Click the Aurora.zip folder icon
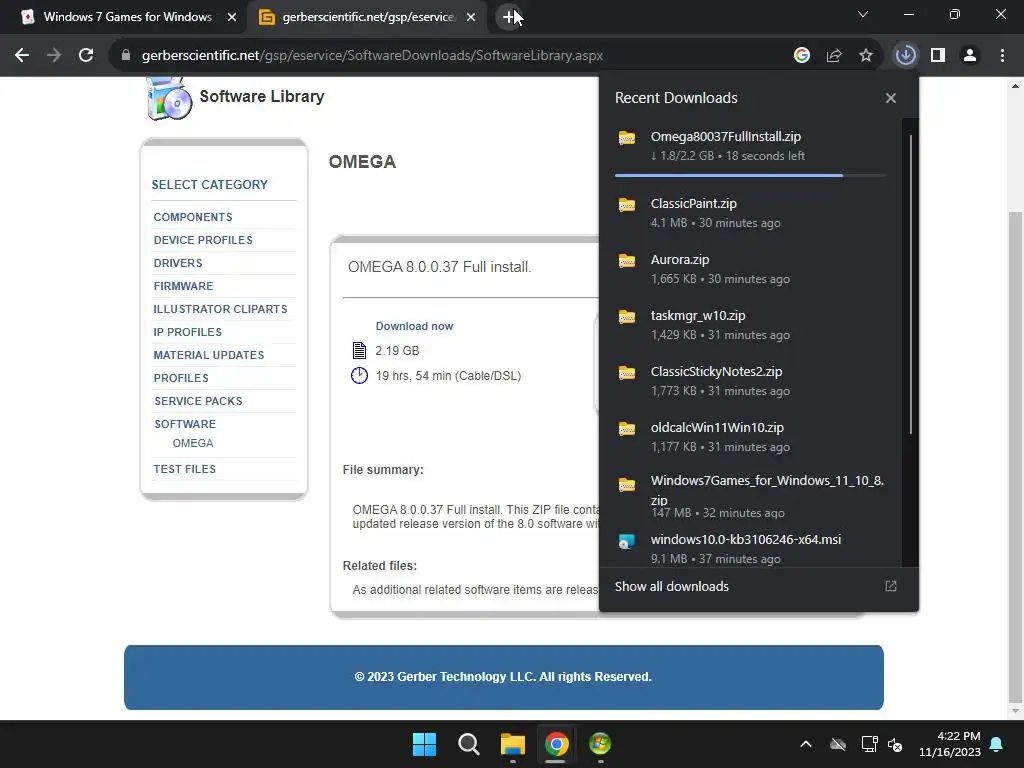1024x768 pixels. coord(627,261)
